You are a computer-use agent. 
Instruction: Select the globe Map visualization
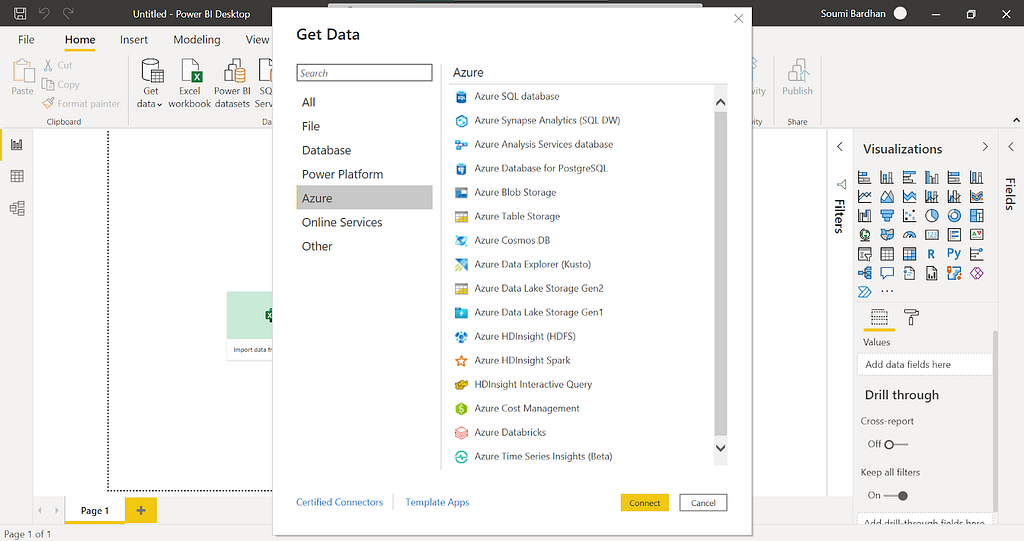pos(864,235)
